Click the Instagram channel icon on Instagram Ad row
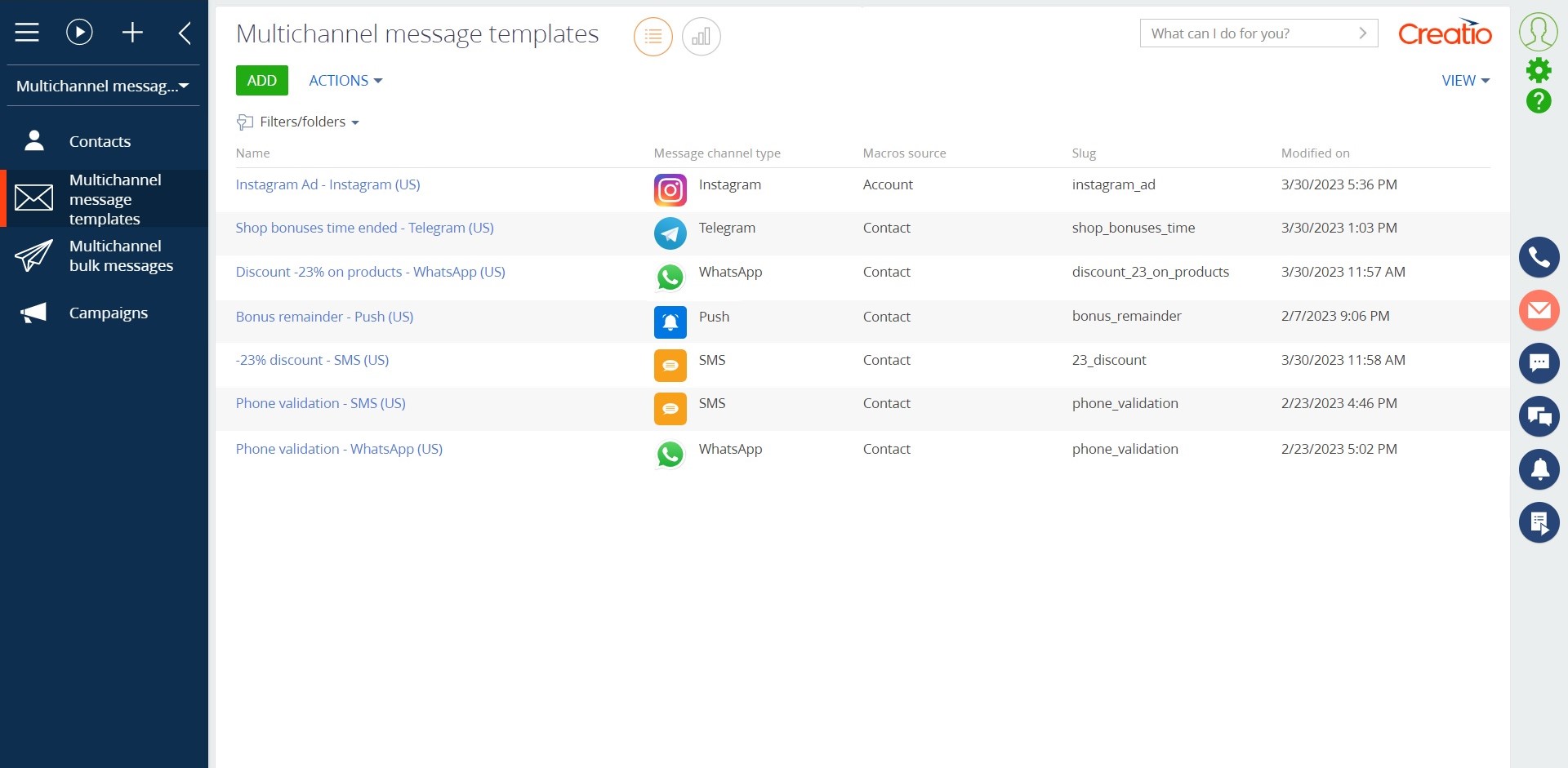The height and width of the screenshot is (768, 1568). (x=670, y=189)
